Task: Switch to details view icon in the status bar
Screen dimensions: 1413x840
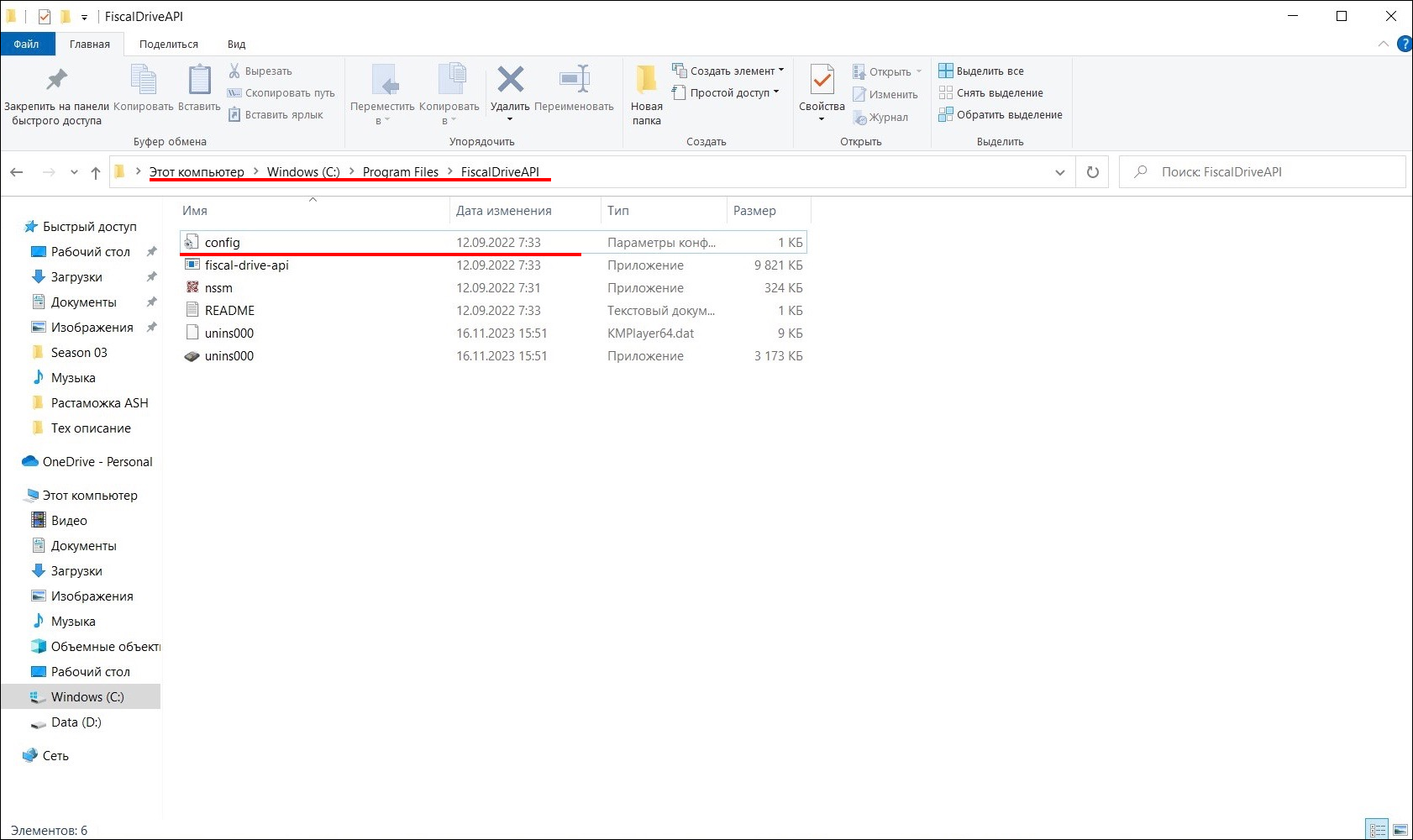Action: click(1377, 830)
